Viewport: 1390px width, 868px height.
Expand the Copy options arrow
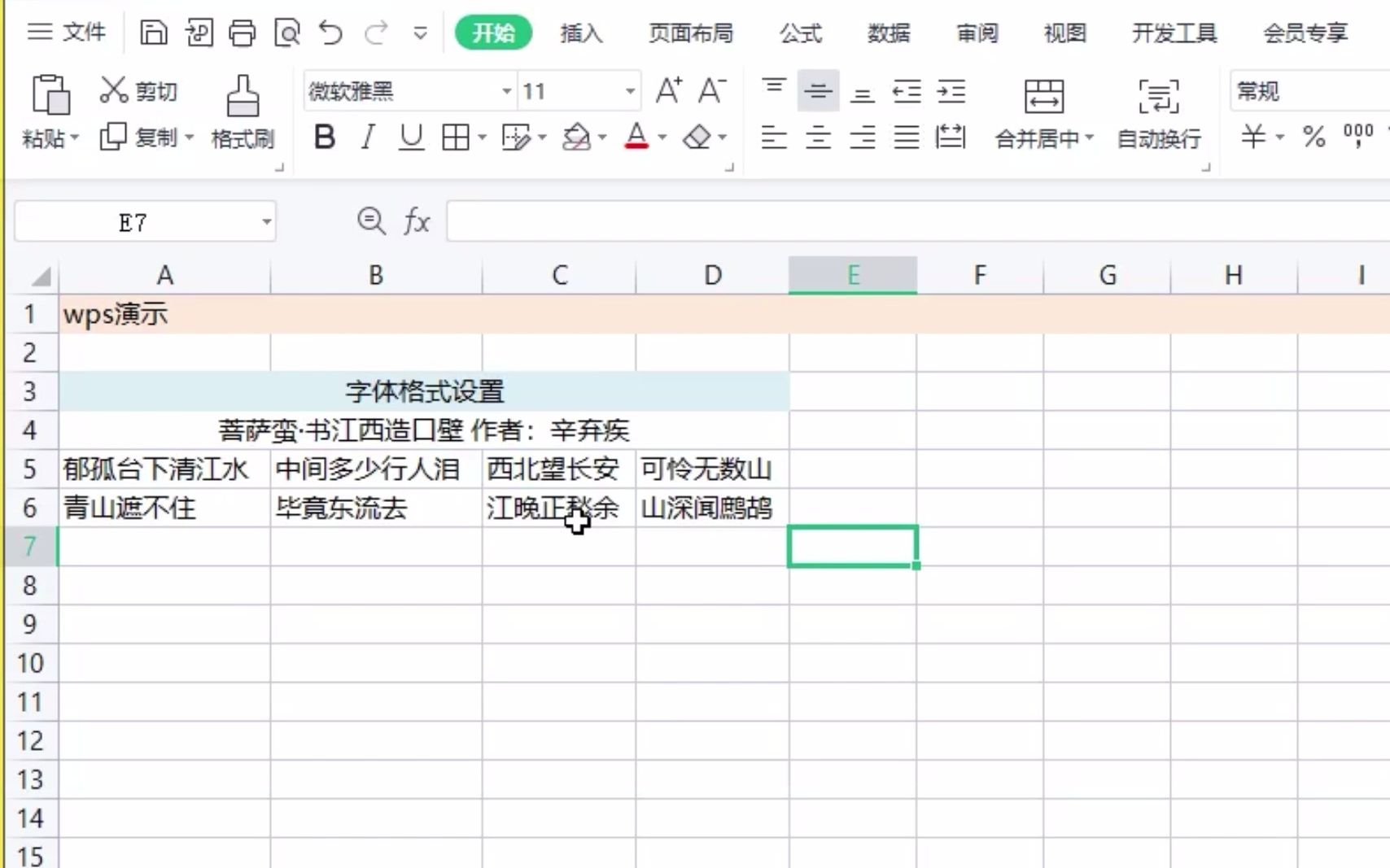(190, 137)
